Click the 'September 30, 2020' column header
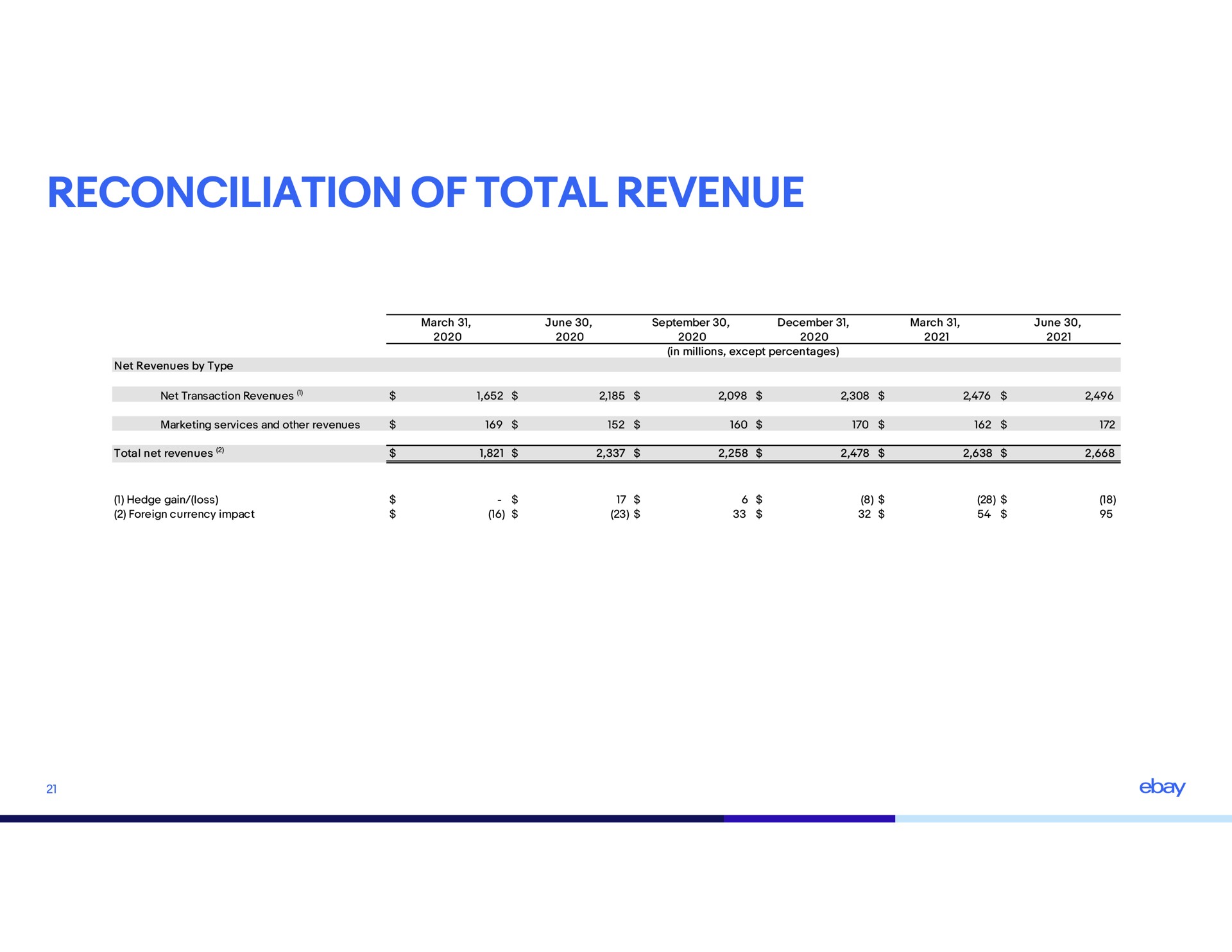Screen dimensions: 1232x952 point(691,330)
